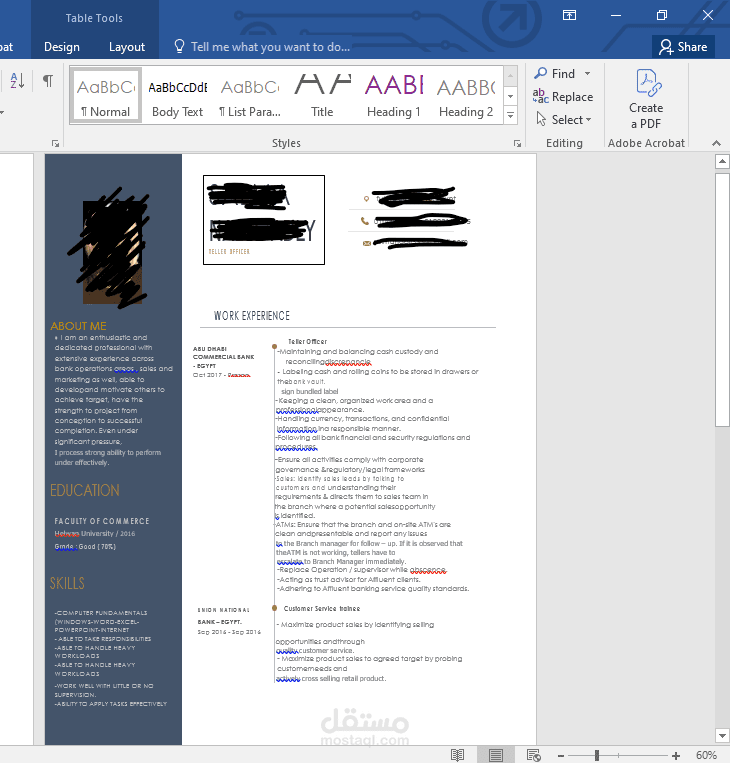Open the Select dropdown
The height and width of the screenshot is (763, 730).
[x=564, y=119]
